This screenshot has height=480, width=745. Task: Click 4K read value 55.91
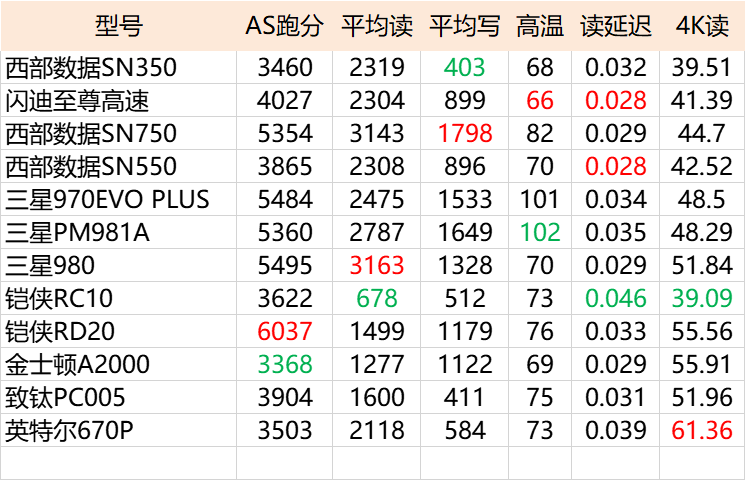click(702, 365)
